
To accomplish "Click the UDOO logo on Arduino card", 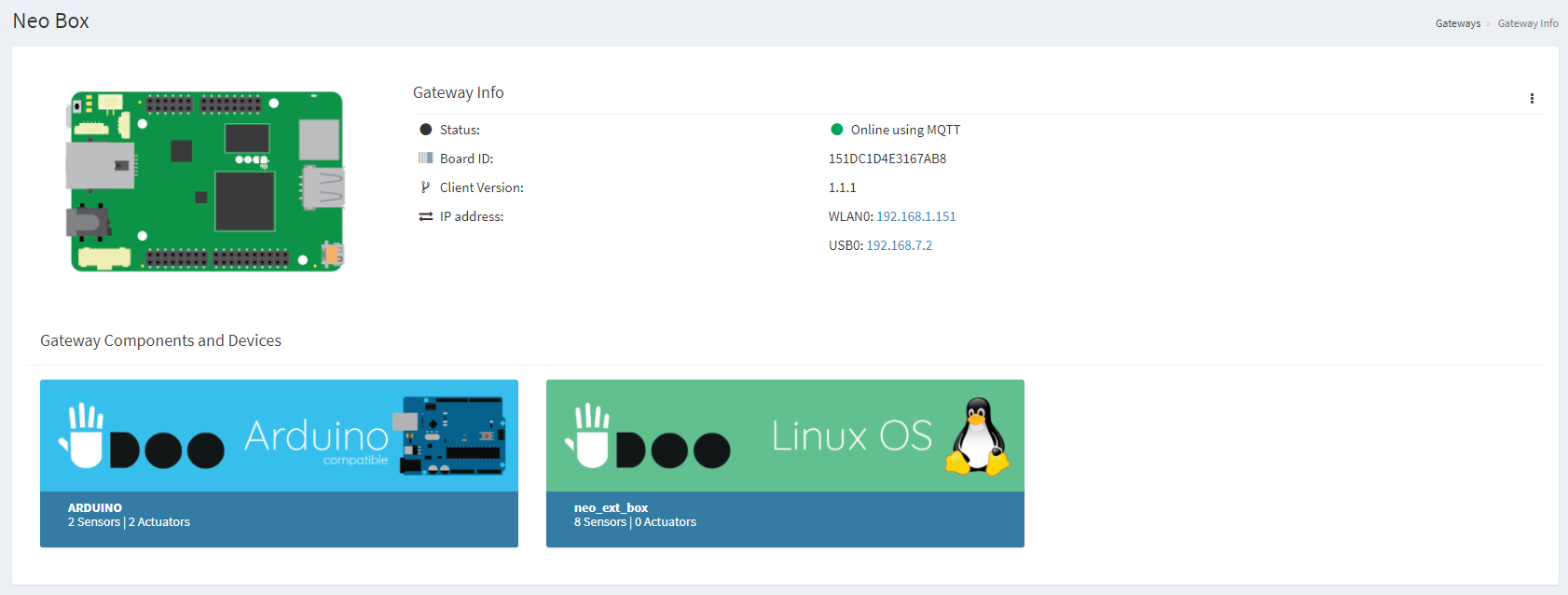I will click(x=142, y=436).
